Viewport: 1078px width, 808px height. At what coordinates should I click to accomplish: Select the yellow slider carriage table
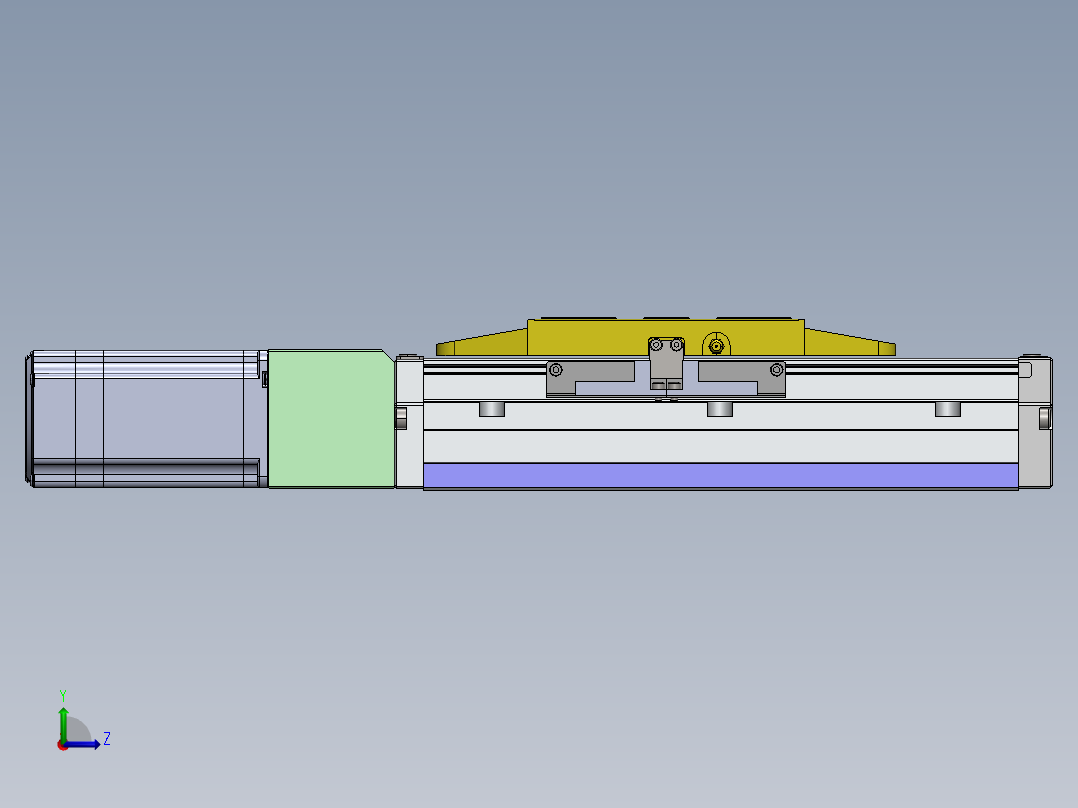pyautogui.click(x=666, y=337)
